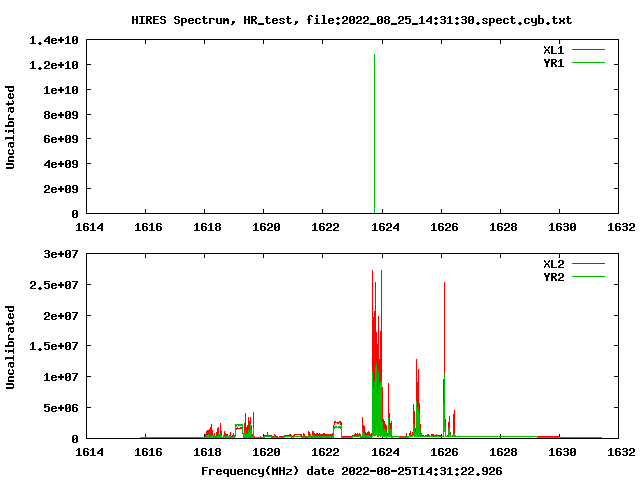
Task: Click the red XL1 legend line sample
Action: 588,50
